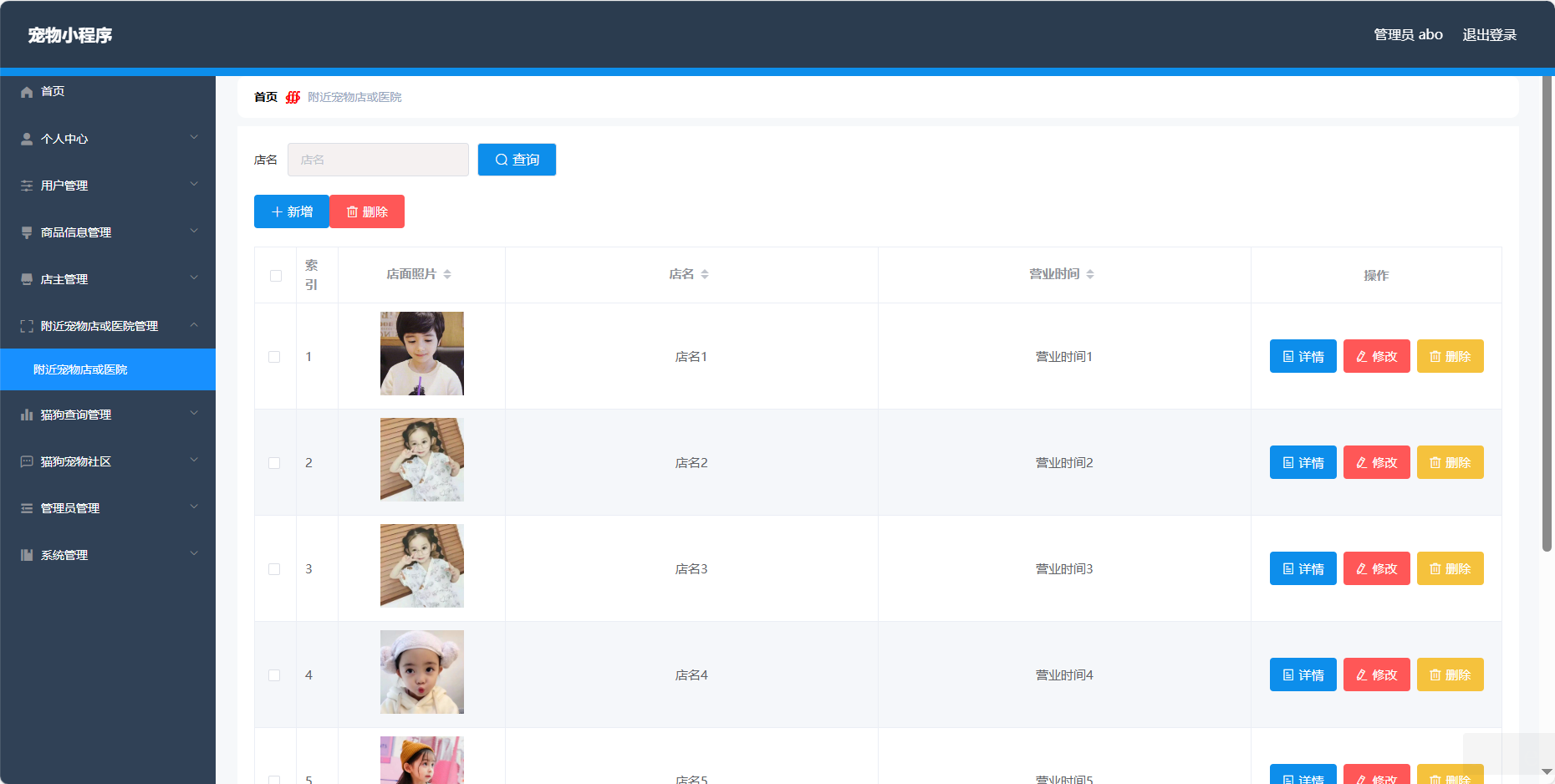The width and height of the screenshot is (1555, 784).
Task: Open the photo thumbnail for 店名1
Action: pos(422,354)
